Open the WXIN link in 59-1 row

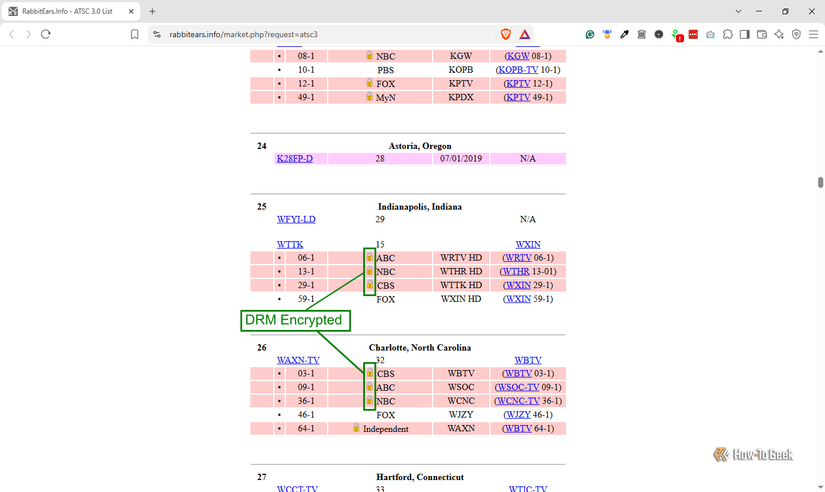click(518, 299)
